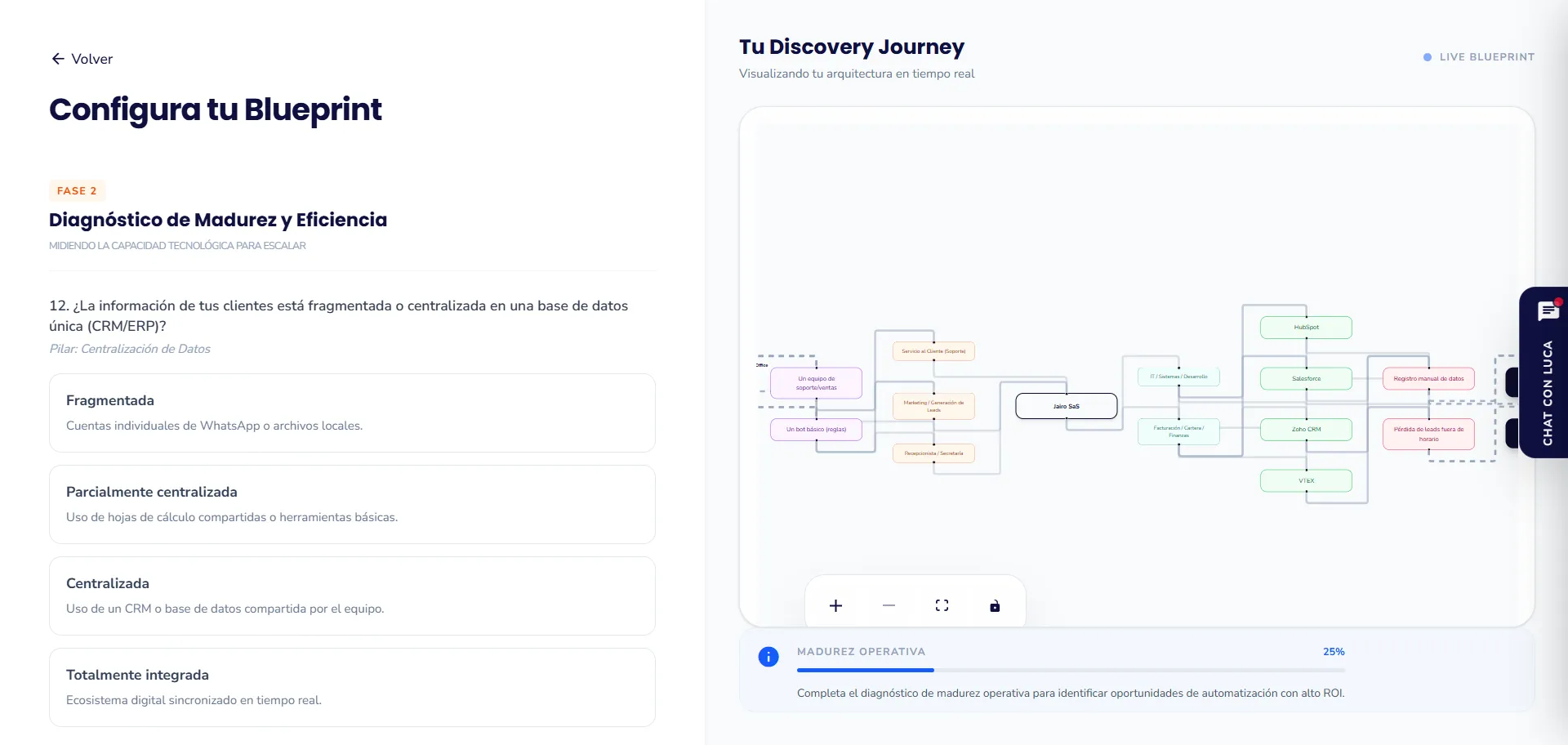Image resolution: width=1568 pixels, height=745 pixels.
Task: Click the back arrow icon beside Volver
Action: 58,59
